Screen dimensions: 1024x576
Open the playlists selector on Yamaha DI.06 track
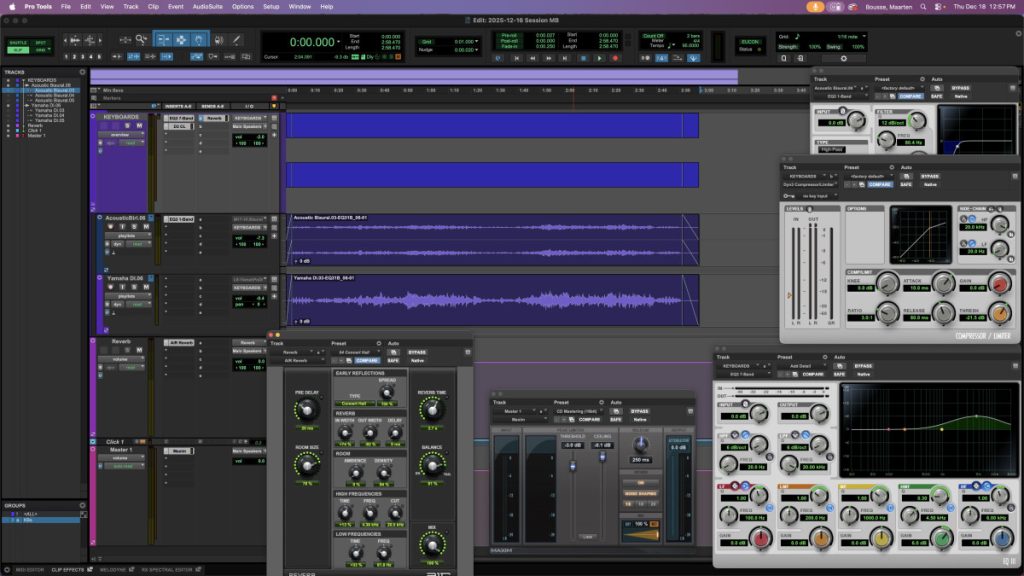coord(127,296)
